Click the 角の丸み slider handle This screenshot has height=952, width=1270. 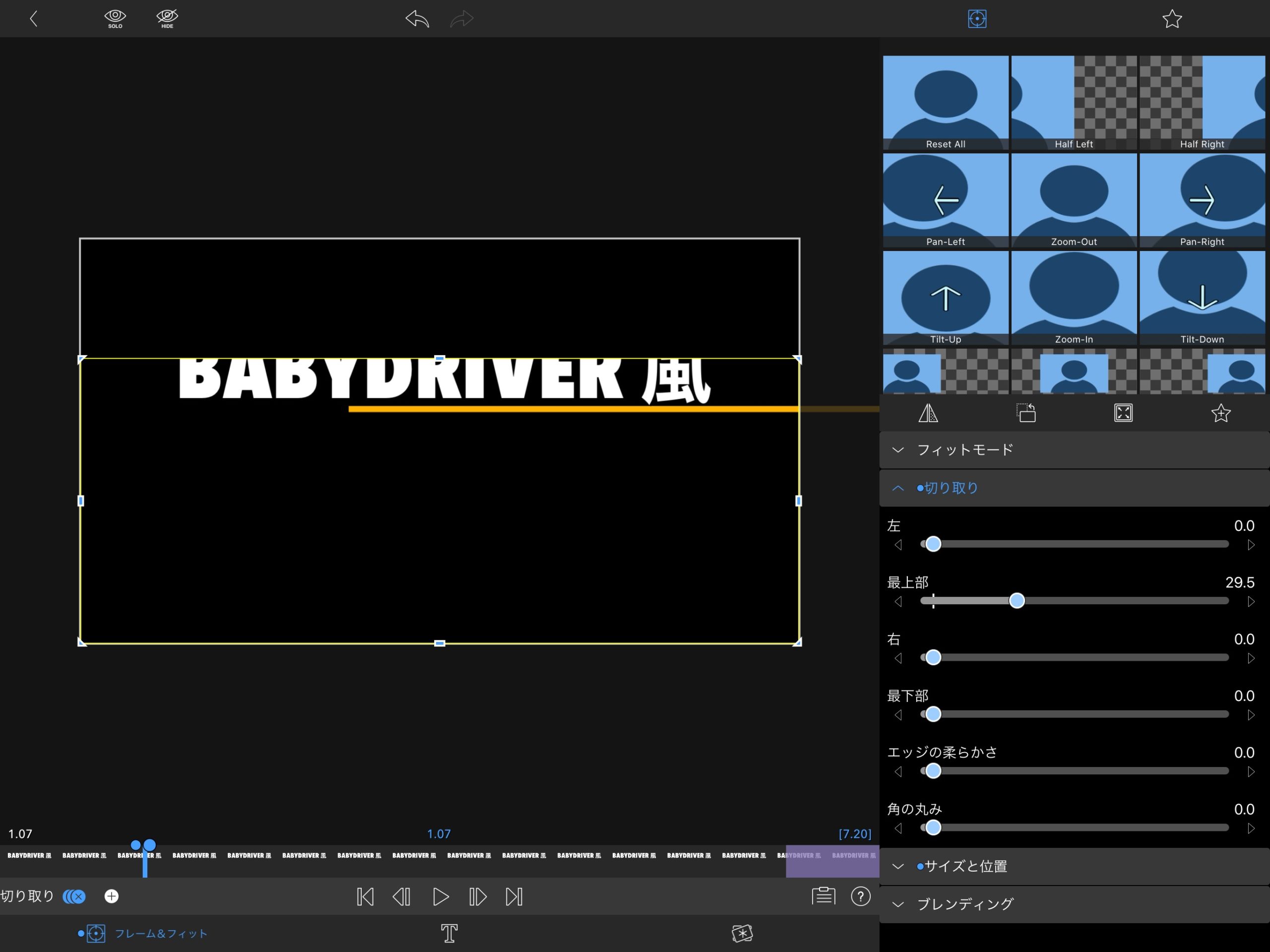click(x=934, y=827)
